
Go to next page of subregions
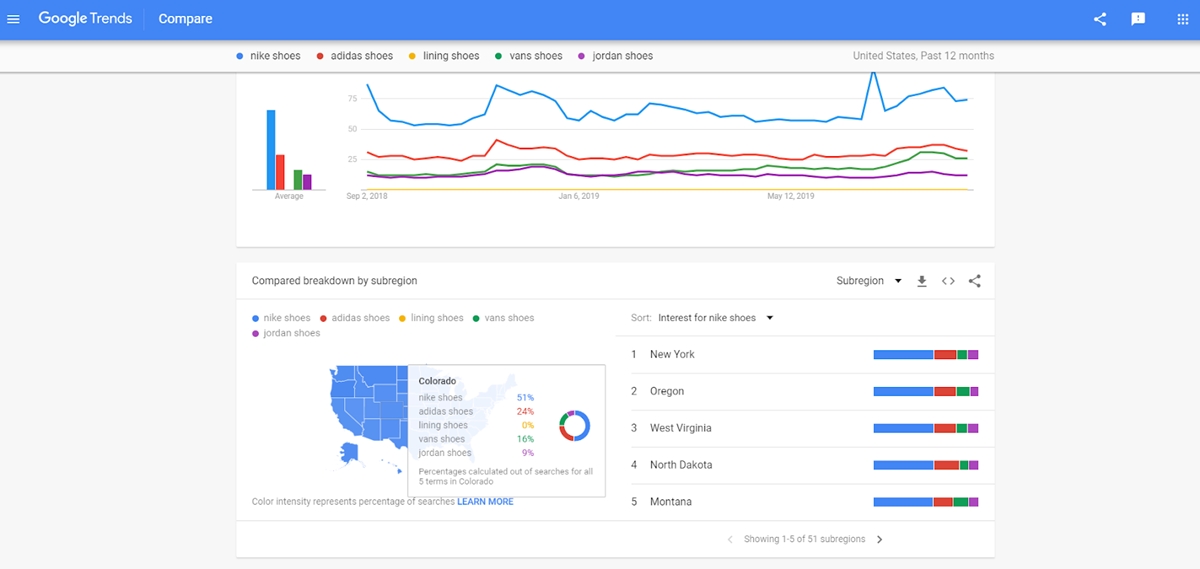point(880,539)
